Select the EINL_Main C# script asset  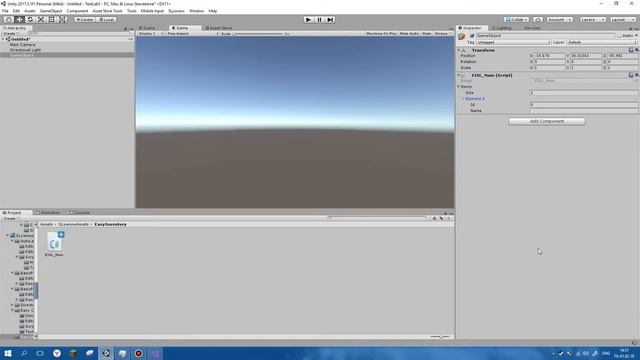pyautogui.click(x=54, y=244)
